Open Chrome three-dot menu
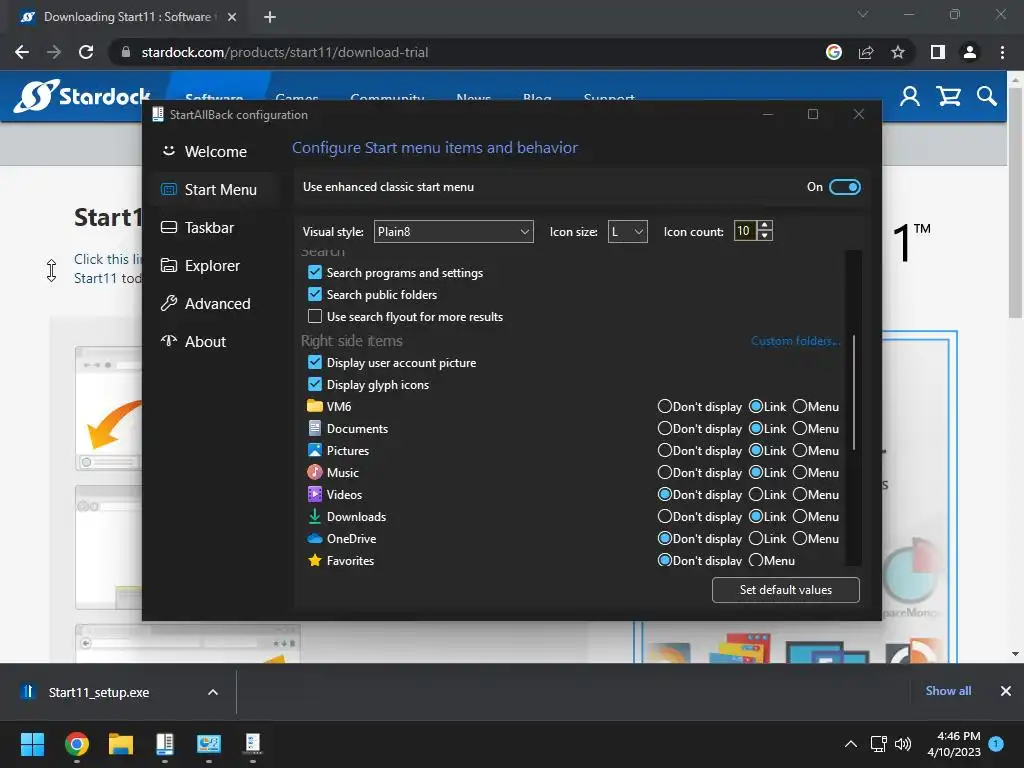The width and height of the screenshot is (1024, 768). [x=1002, y=52]
